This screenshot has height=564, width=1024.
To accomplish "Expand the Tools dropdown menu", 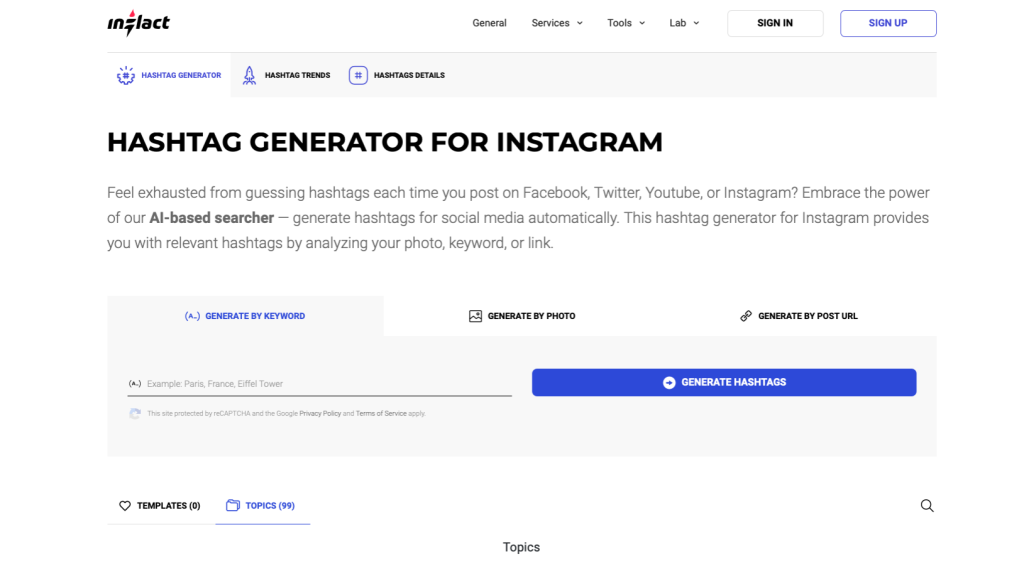I will (626, 23).
